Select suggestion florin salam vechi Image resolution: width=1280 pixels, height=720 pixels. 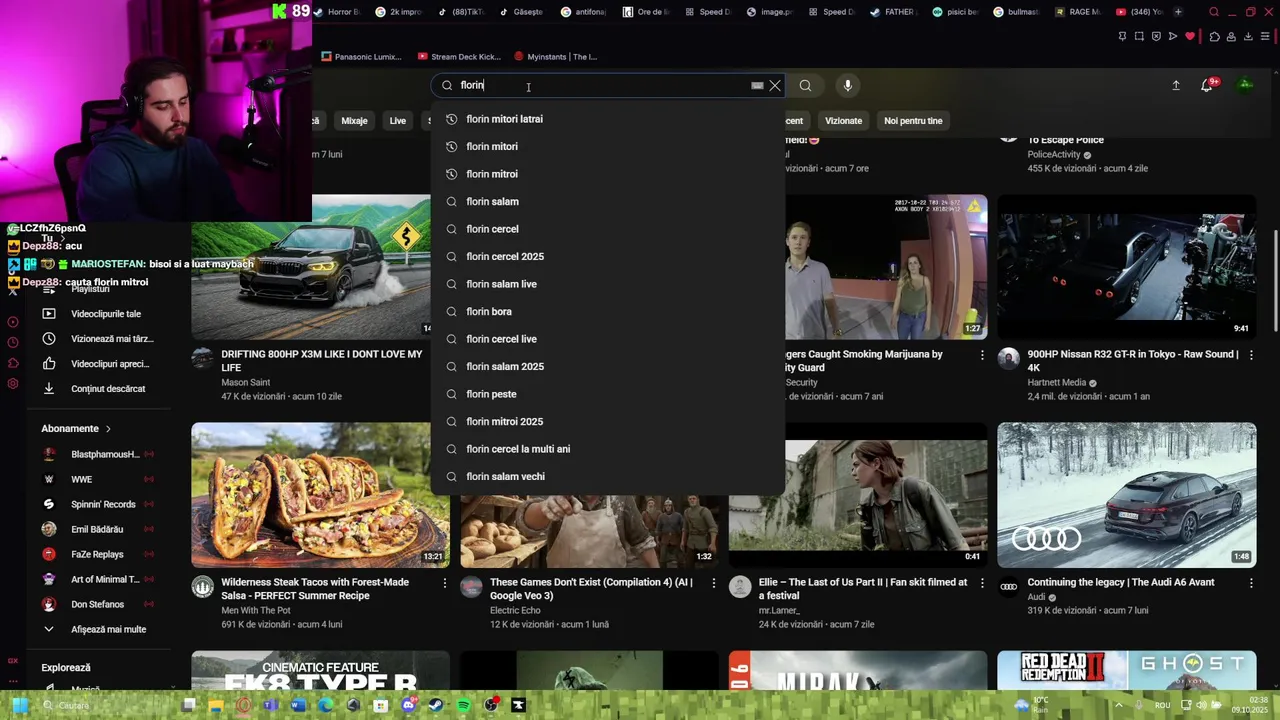608,476
